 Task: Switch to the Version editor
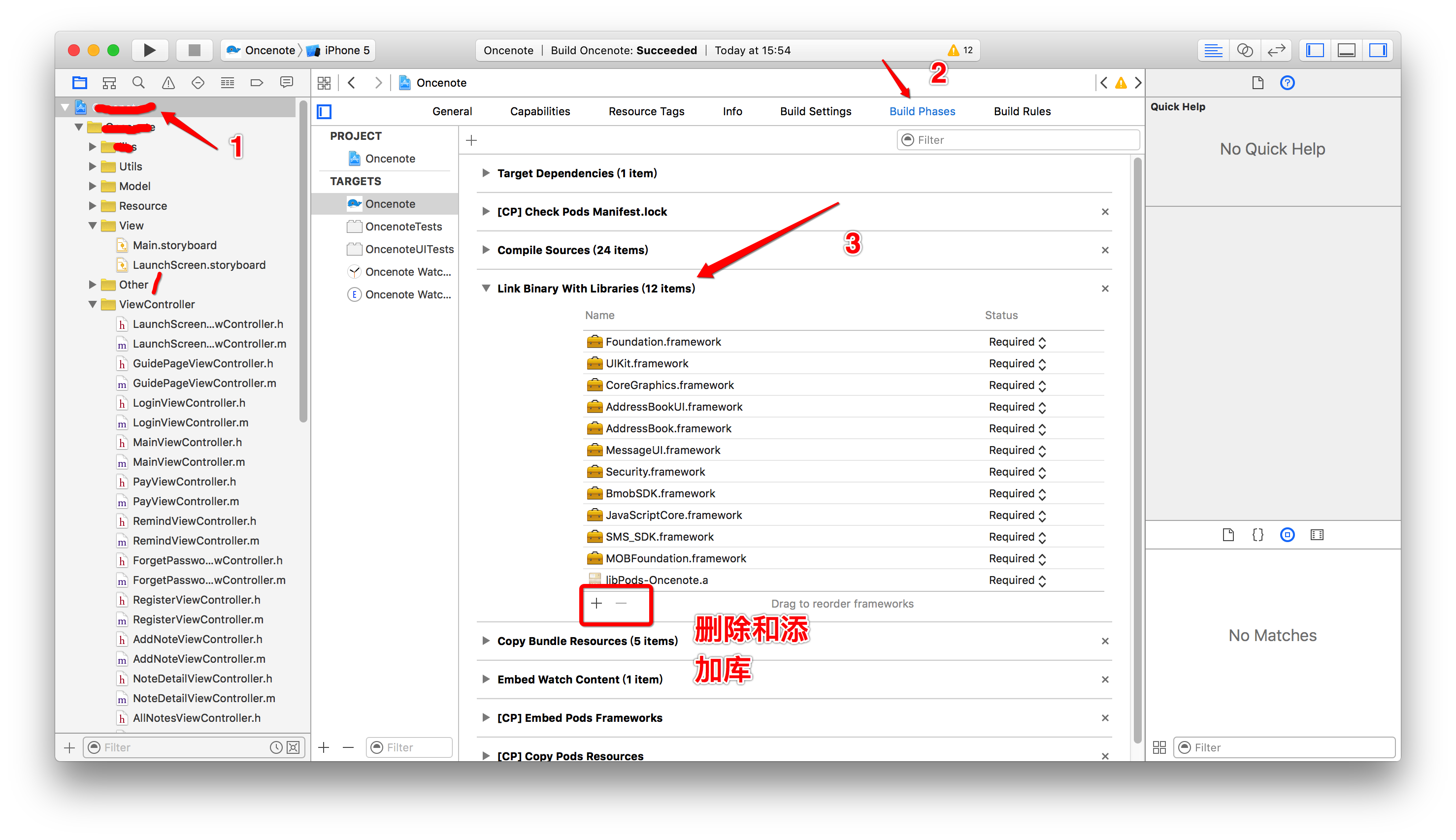[x=1277, y=50]
